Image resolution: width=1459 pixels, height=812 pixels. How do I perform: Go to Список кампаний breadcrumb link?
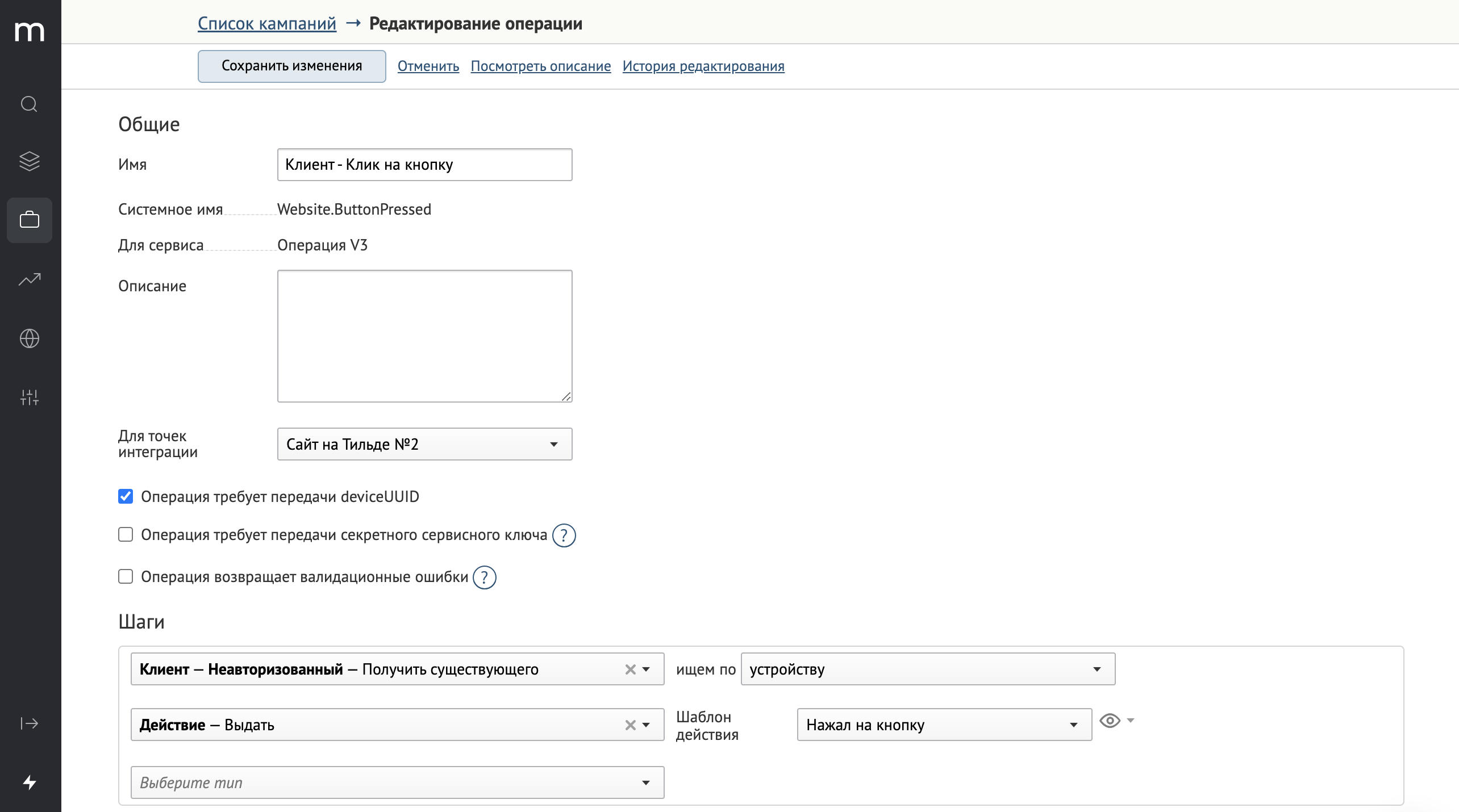click(267, 23)
